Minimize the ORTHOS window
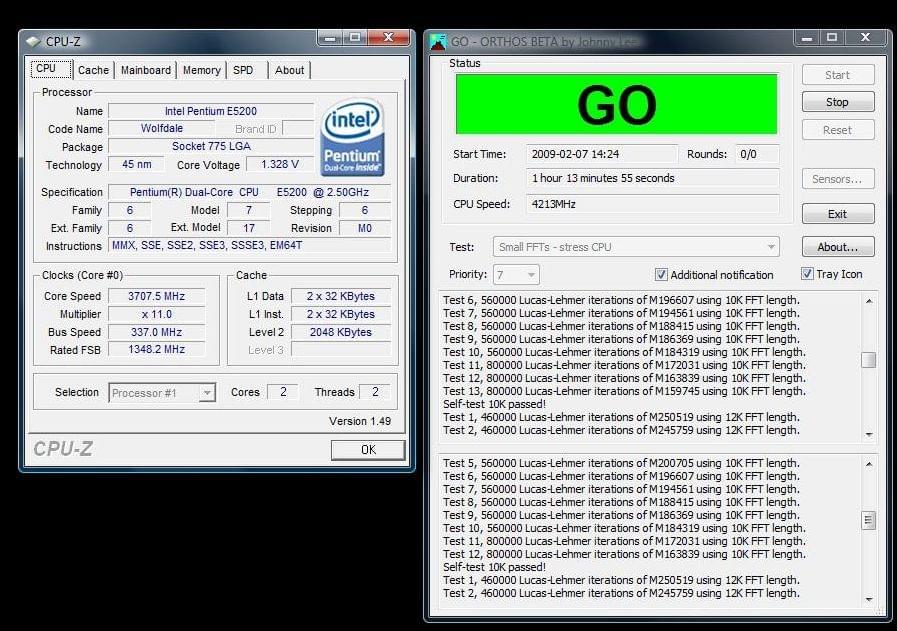897x631 pixels. pyautogui.click(x=808, y=38)
